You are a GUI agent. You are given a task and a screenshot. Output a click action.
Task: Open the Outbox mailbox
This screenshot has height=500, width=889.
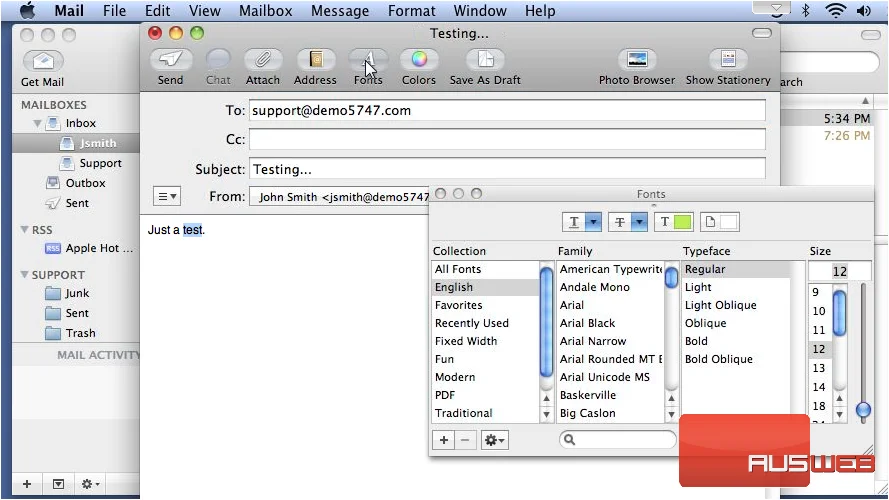85,183
